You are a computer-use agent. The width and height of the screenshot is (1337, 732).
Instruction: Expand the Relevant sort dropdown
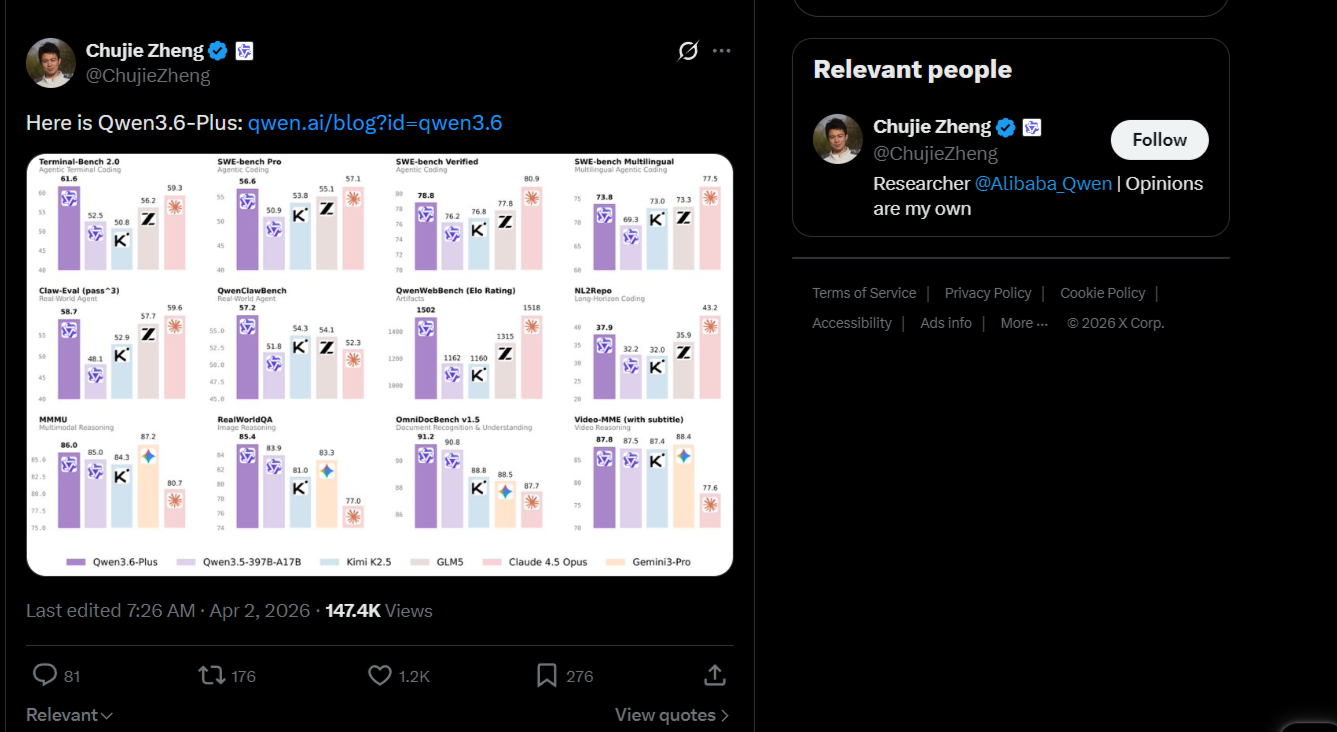69,715
